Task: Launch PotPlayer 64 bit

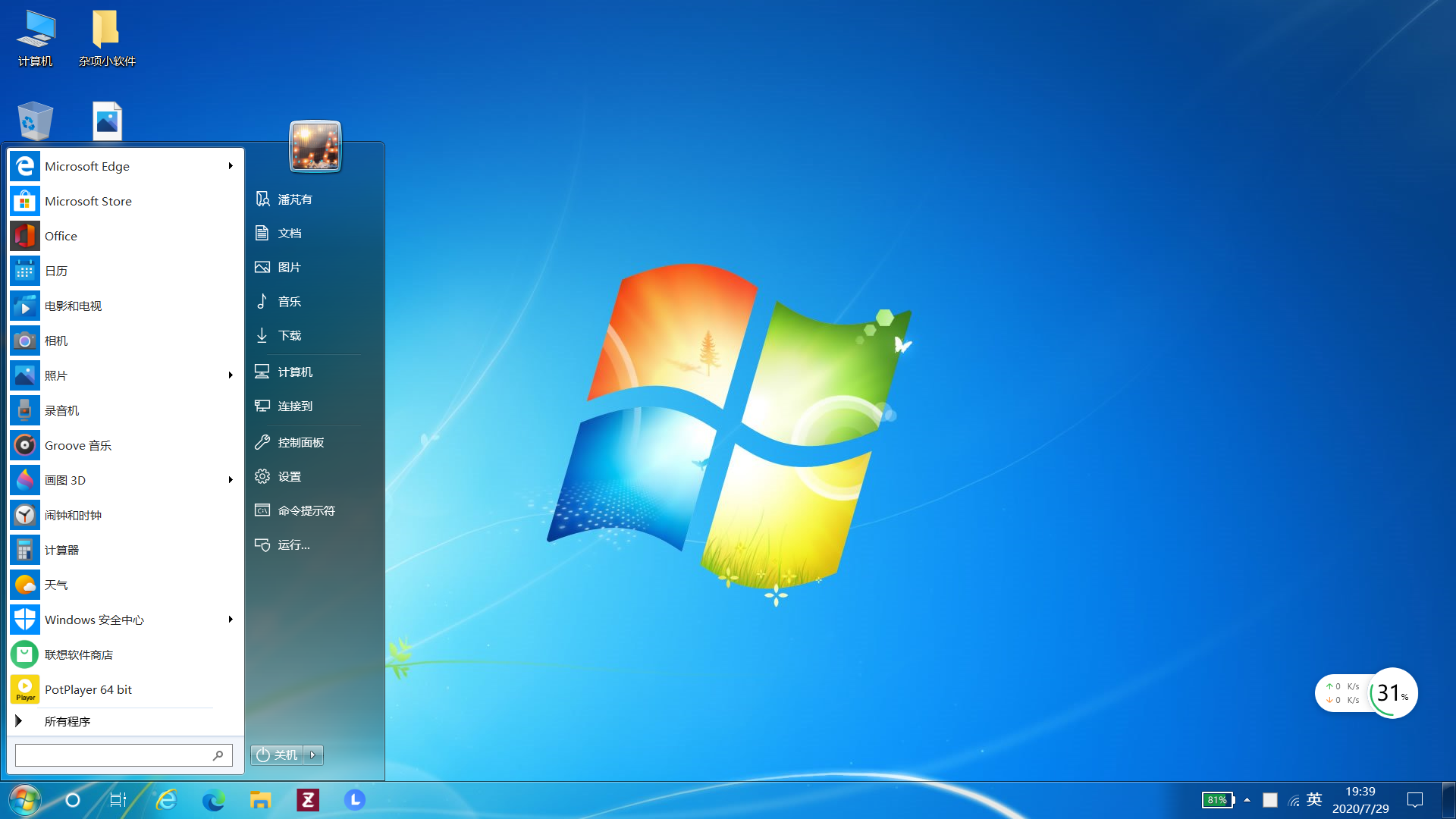Action: pos(125,689)
